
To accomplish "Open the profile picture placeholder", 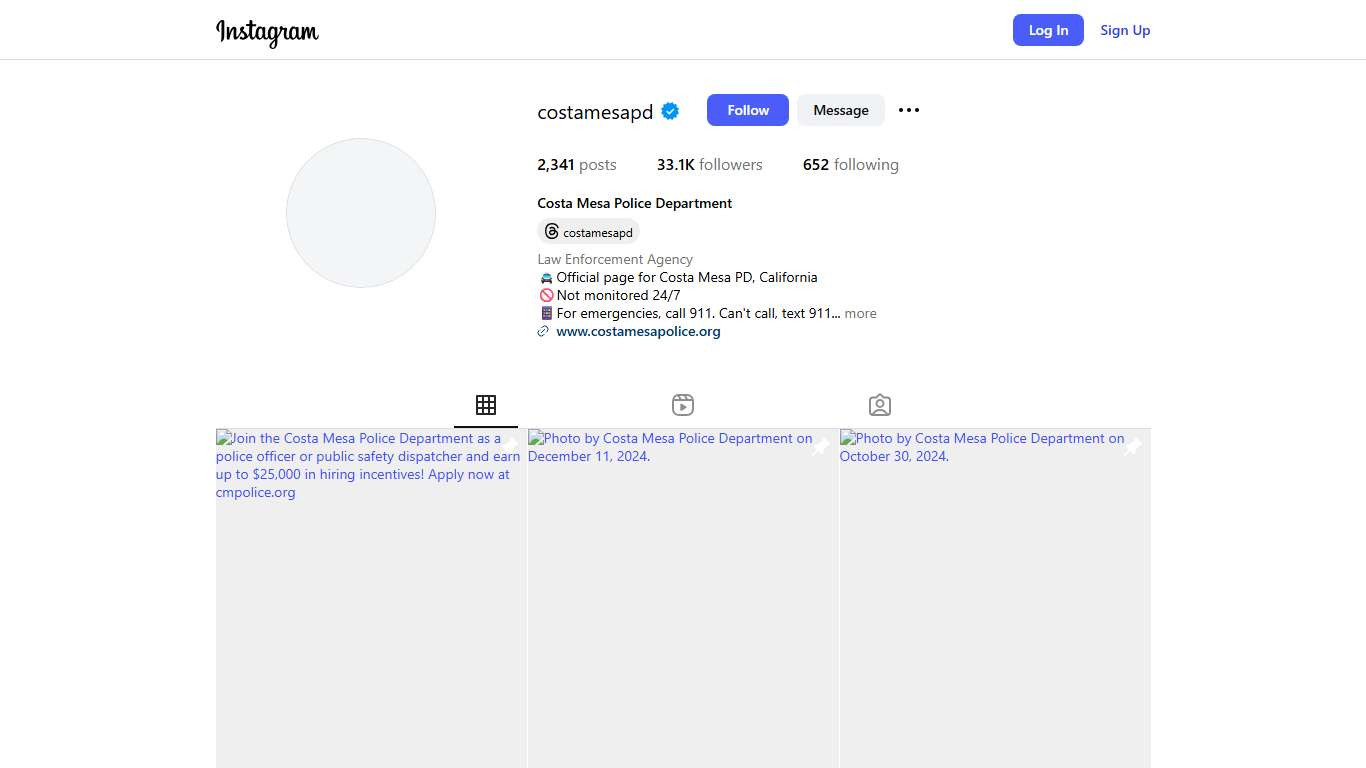I will coord(361,213).
